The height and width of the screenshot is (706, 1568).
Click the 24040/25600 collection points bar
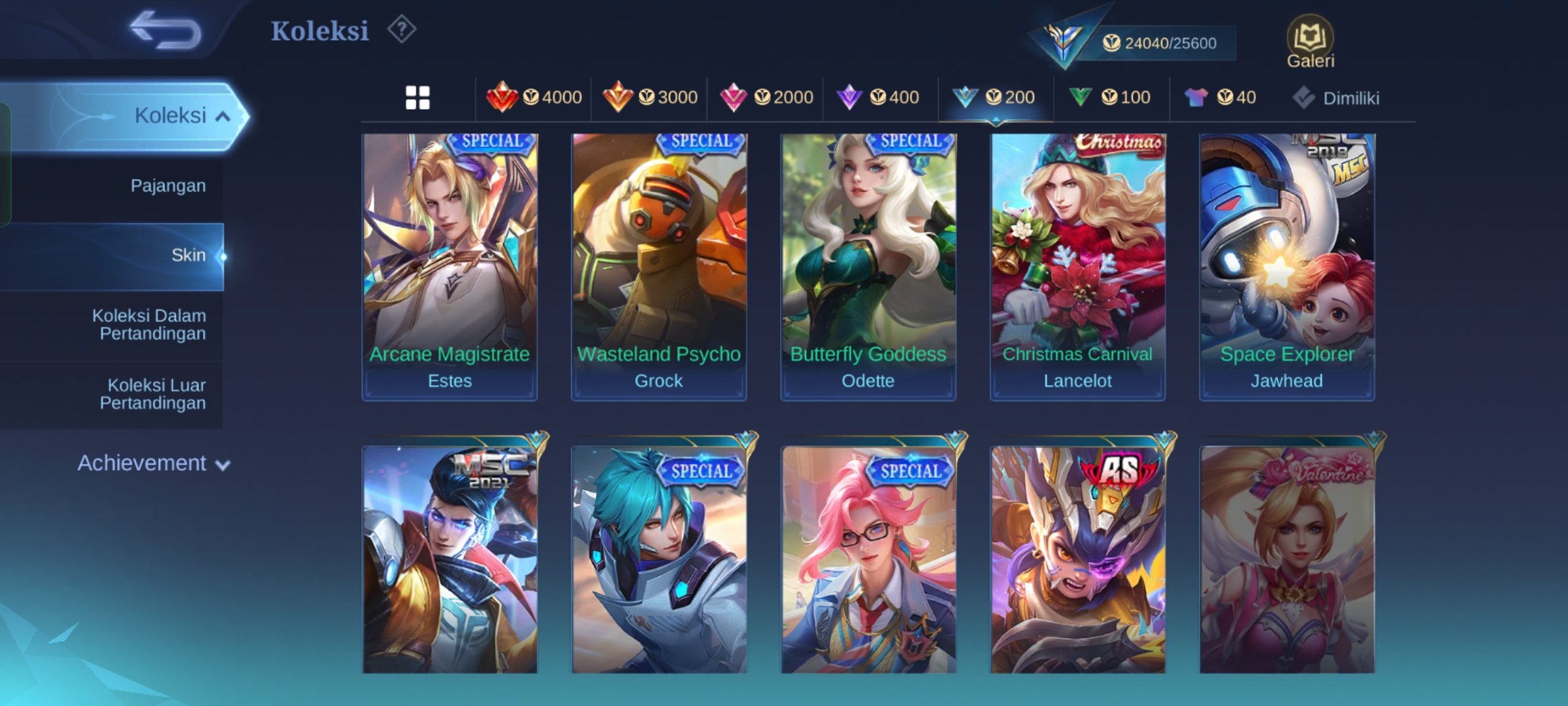(x=1160, y=43)
